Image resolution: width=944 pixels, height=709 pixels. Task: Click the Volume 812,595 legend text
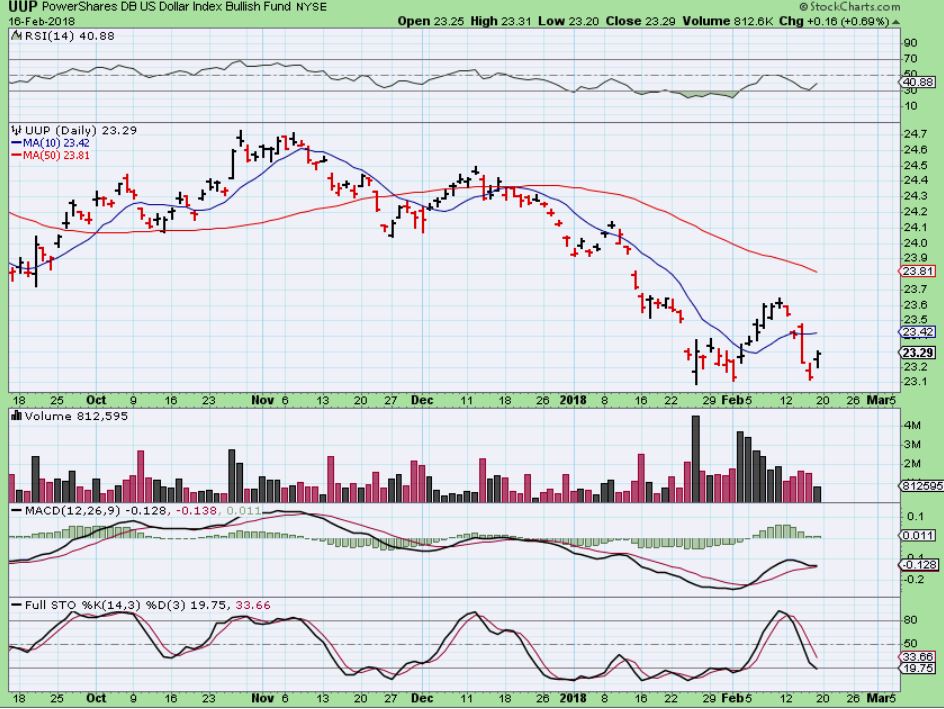pyautogui.click(x=76, y=416)
